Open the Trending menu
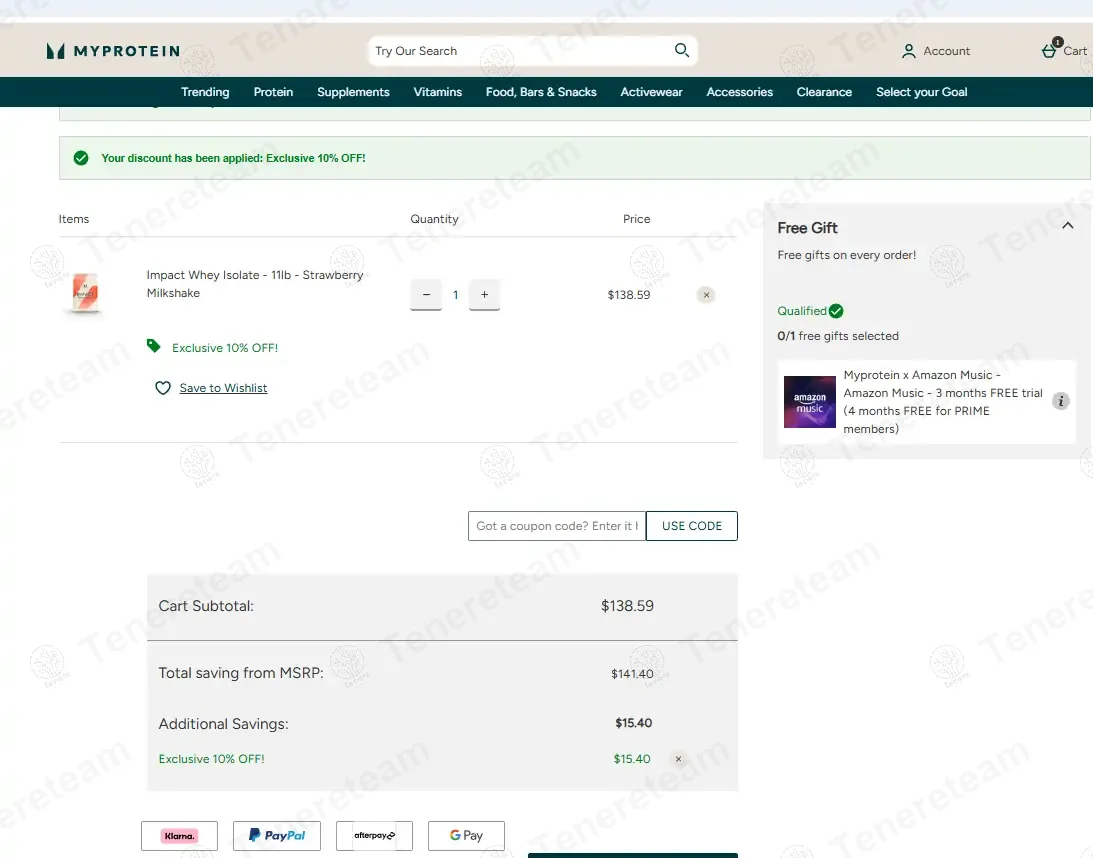Screen dimensions: 1093x858 click(205, 92)
